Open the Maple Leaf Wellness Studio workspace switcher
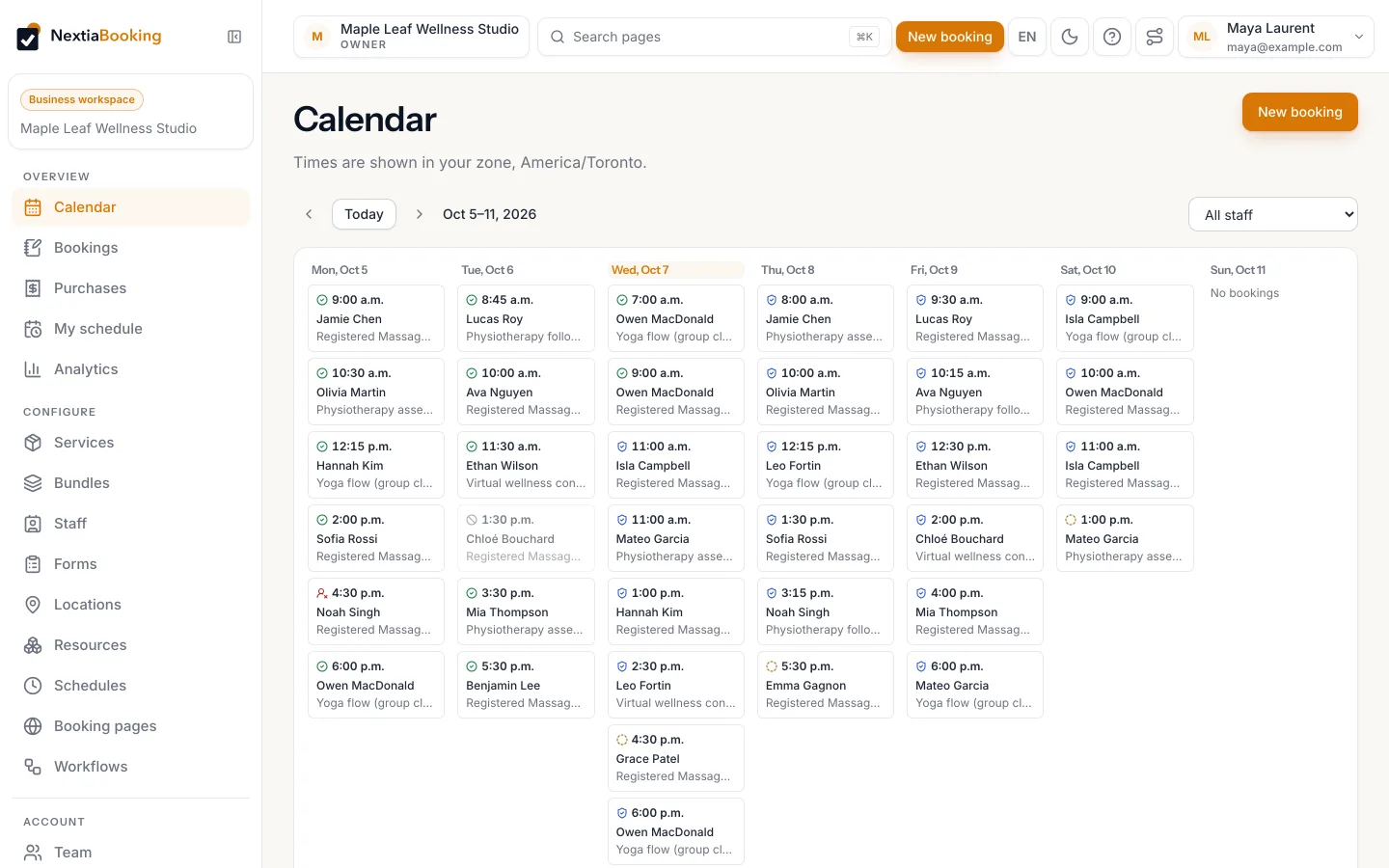This screenshot has width=1389, height=868. click(412, 37)
